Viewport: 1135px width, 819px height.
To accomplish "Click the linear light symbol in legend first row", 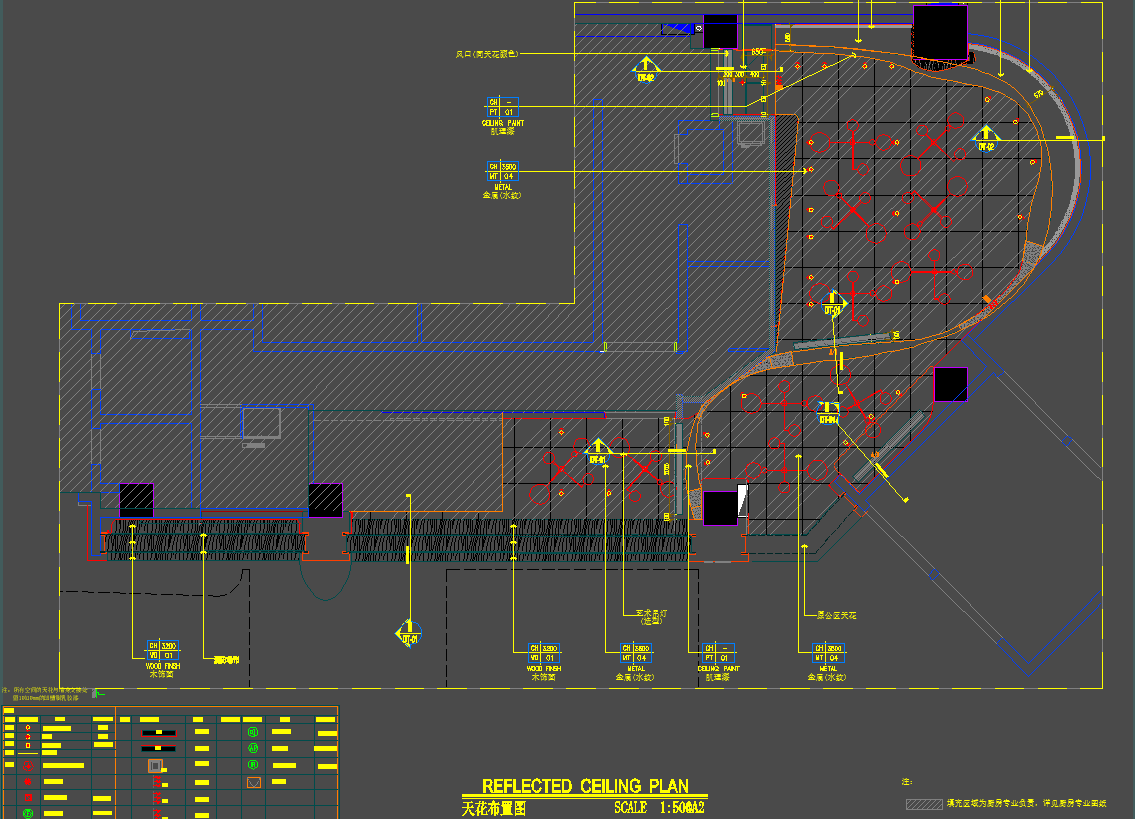I will (x=159, y=732).
